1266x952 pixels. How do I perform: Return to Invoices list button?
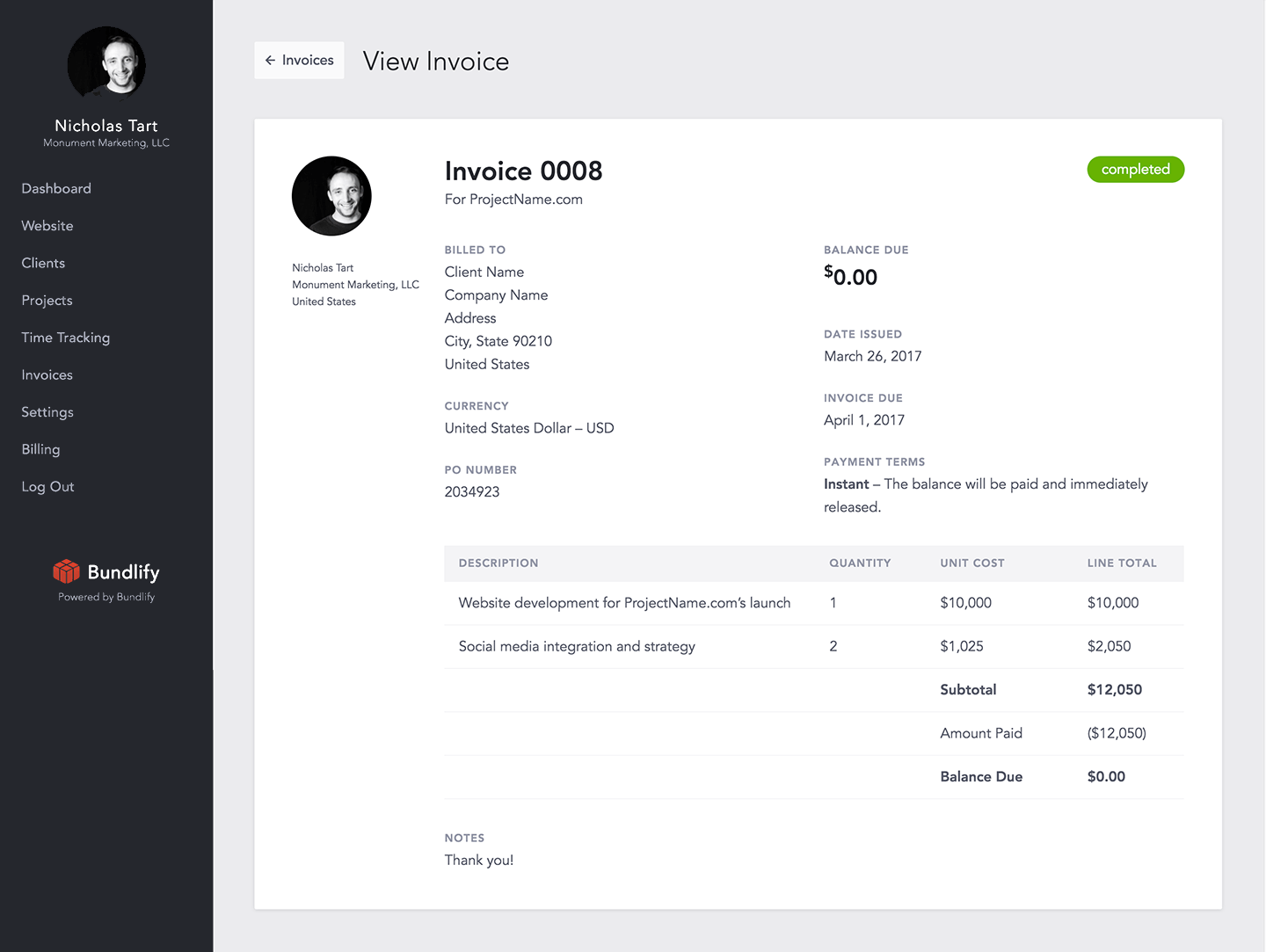click(299, 61)
